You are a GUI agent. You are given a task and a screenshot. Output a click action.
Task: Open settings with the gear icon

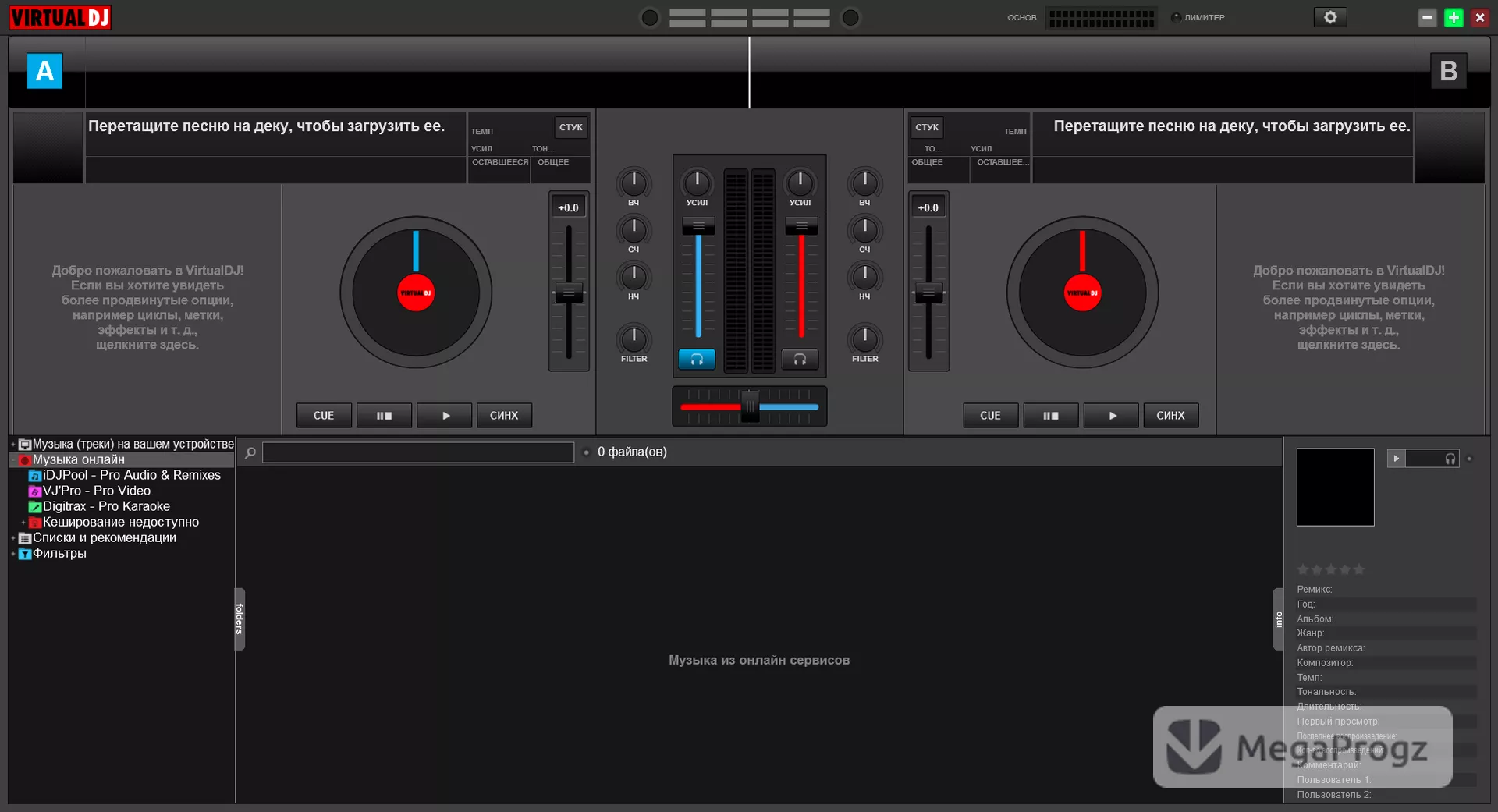click(1330, 17)
